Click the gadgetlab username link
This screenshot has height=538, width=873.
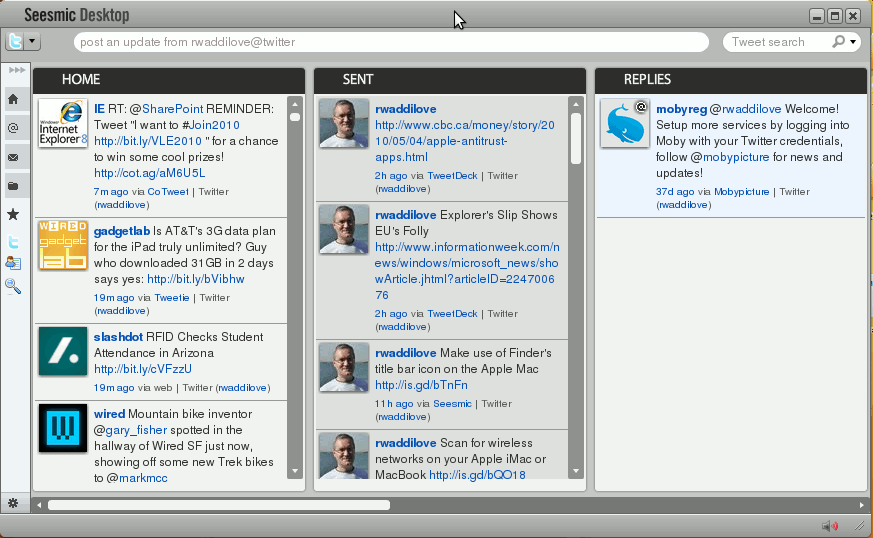(122, 231)
